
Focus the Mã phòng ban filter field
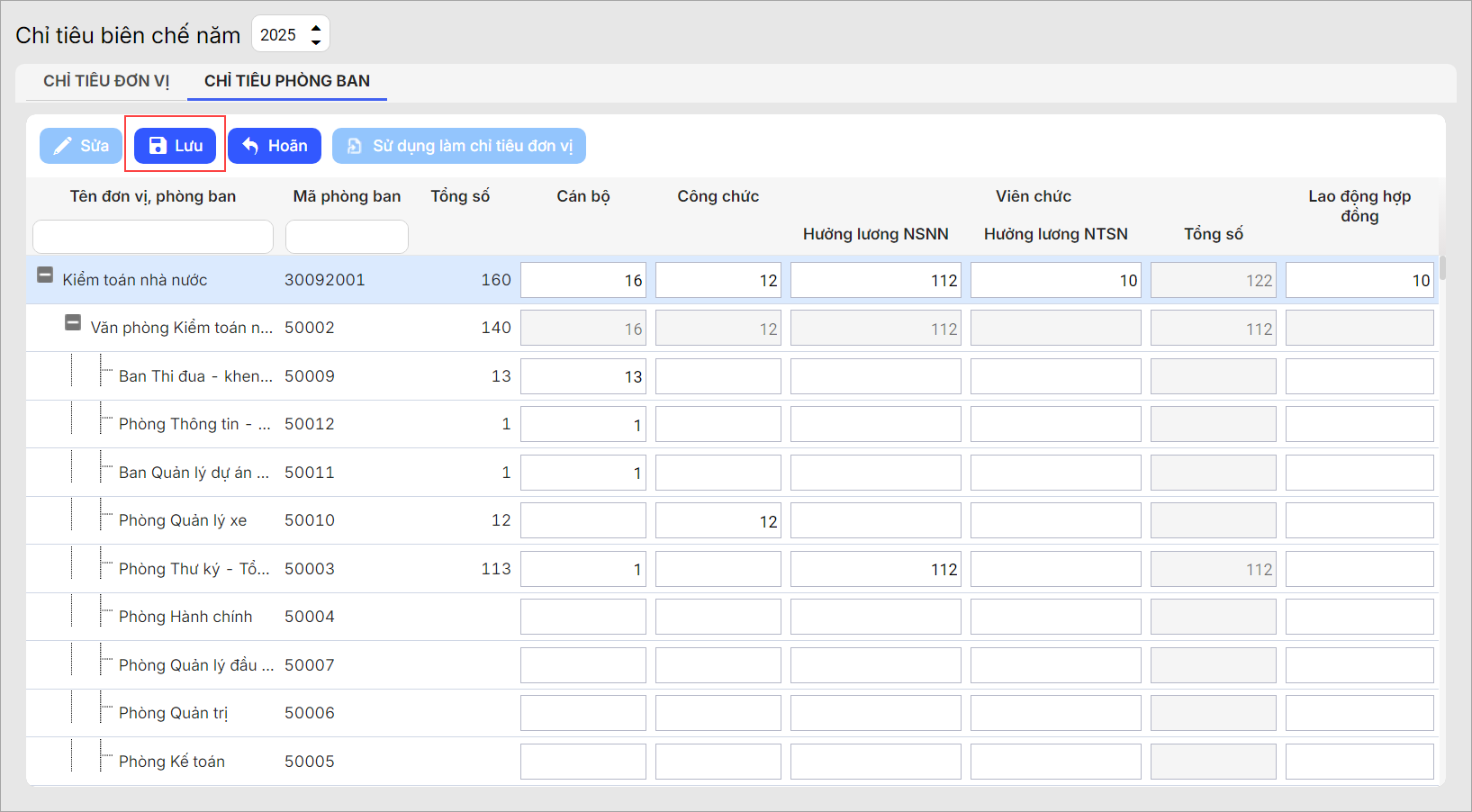coord(347,237)
